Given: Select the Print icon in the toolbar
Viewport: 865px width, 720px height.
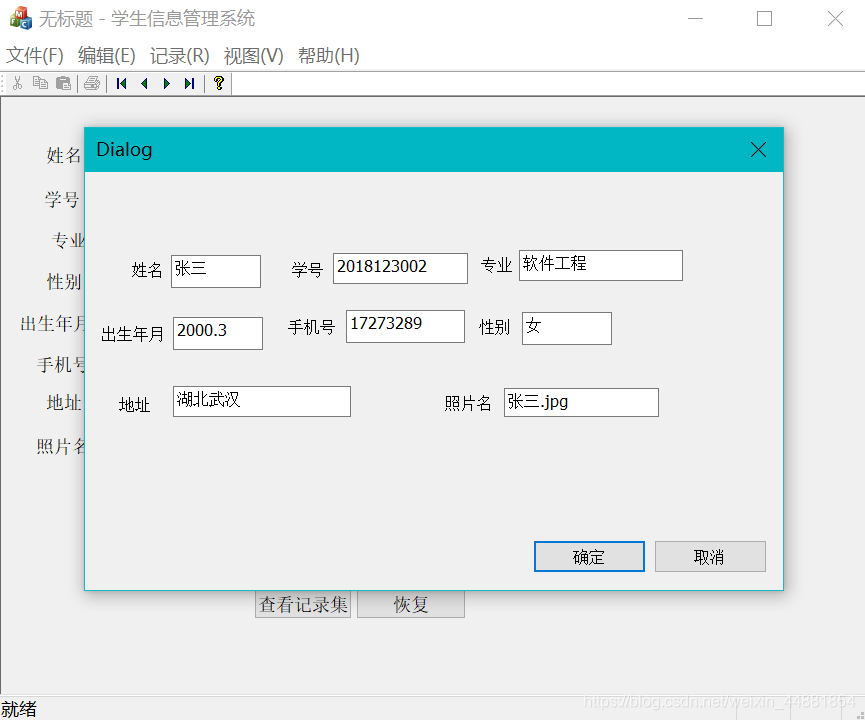Looking at the screenshot, I should point(91,83).
